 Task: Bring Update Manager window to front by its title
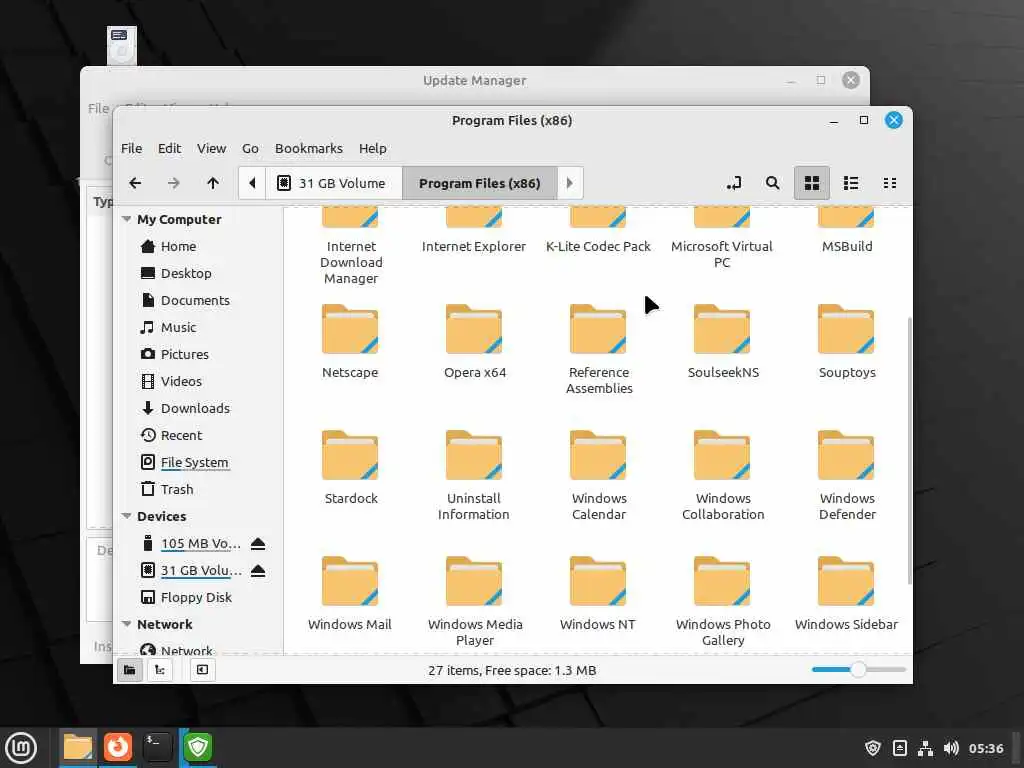pos(475,80)
